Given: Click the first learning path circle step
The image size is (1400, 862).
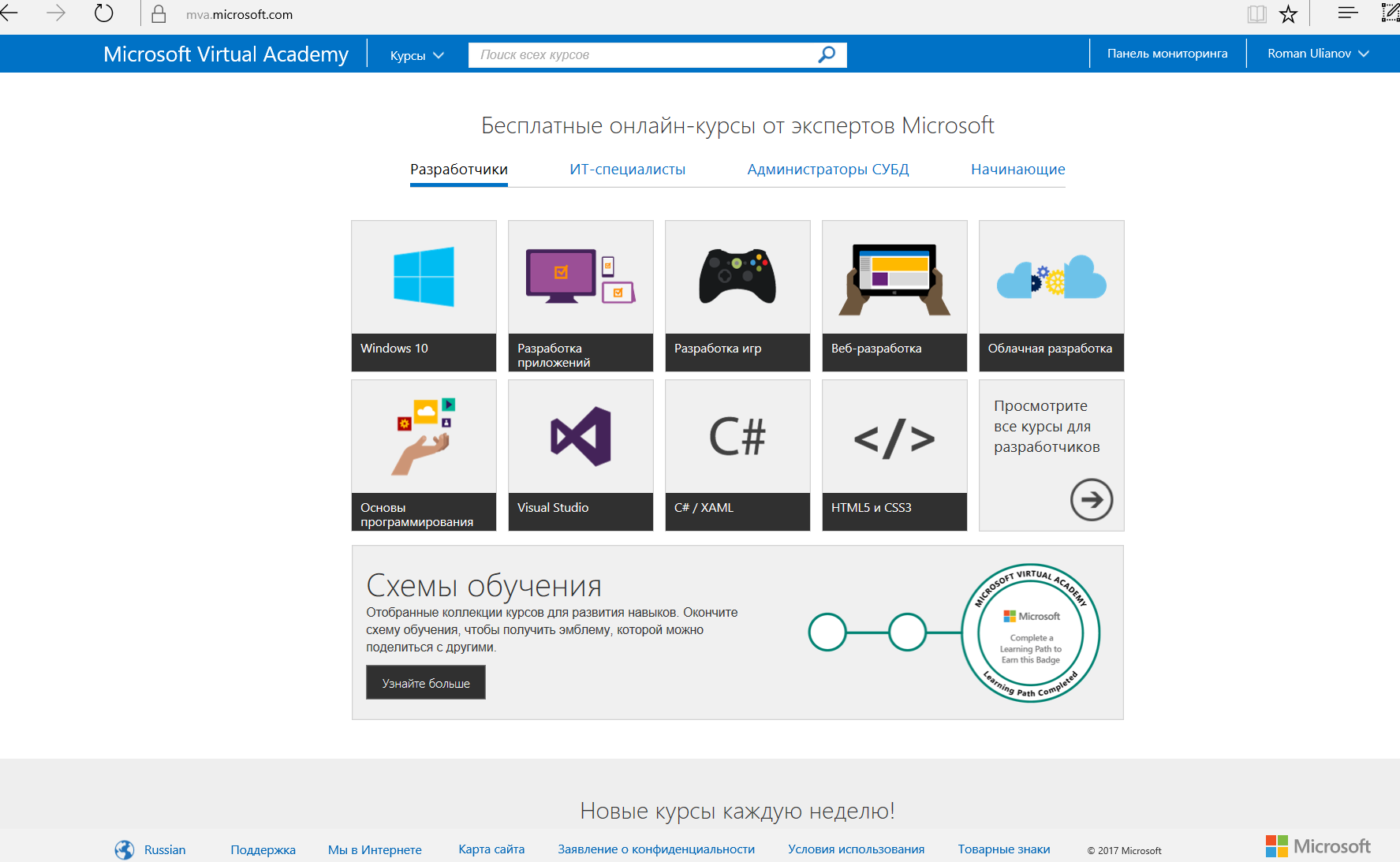Looking at the screenshot, I should point(827,633).
